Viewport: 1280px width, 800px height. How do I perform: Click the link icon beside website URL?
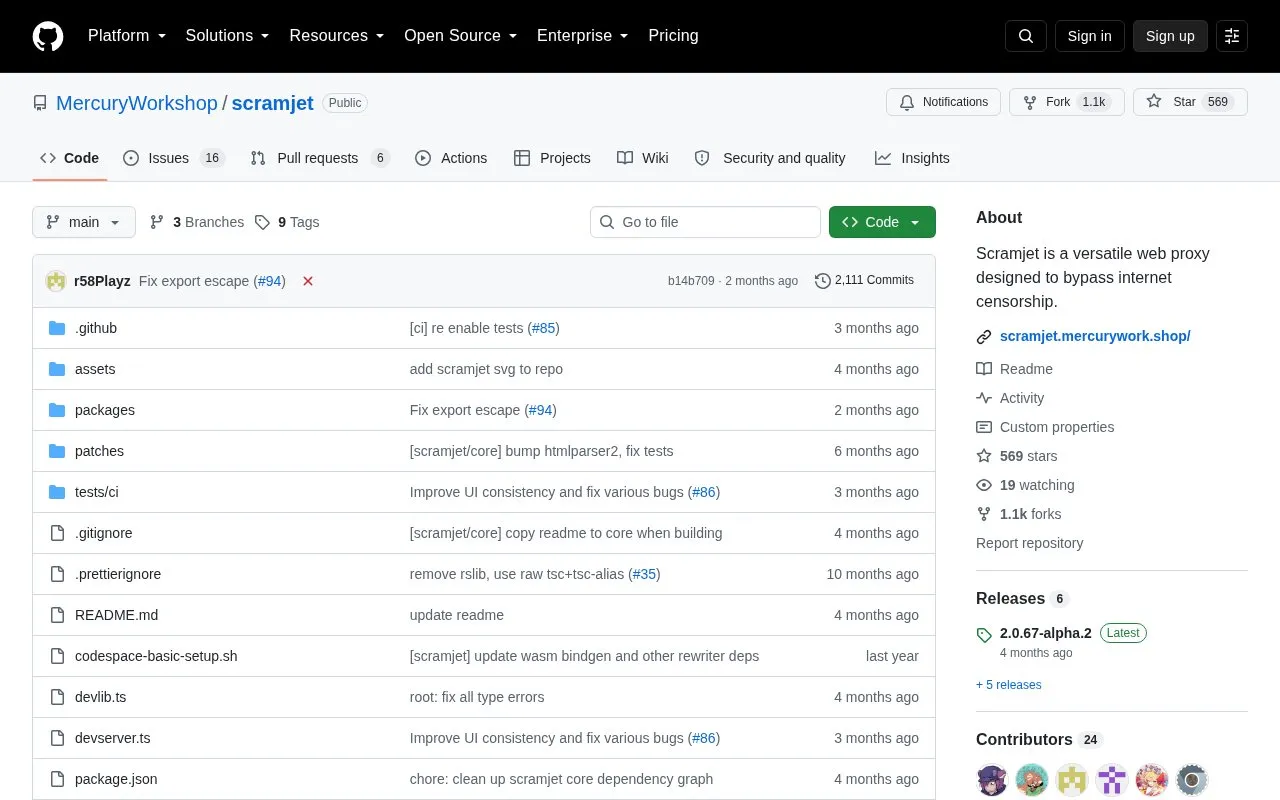(984, 337)
